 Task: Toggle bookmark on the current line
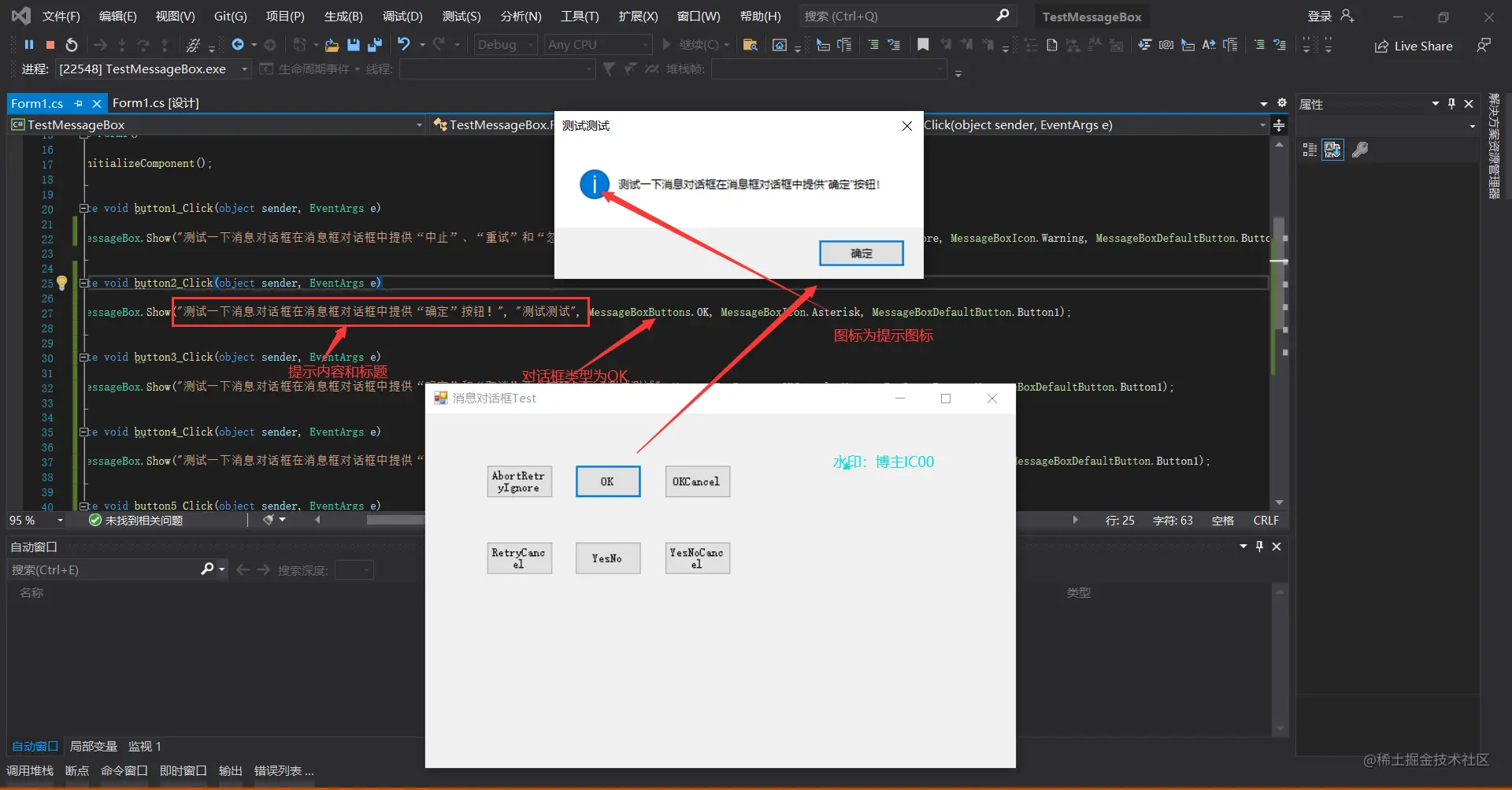(x=923, y=45)
